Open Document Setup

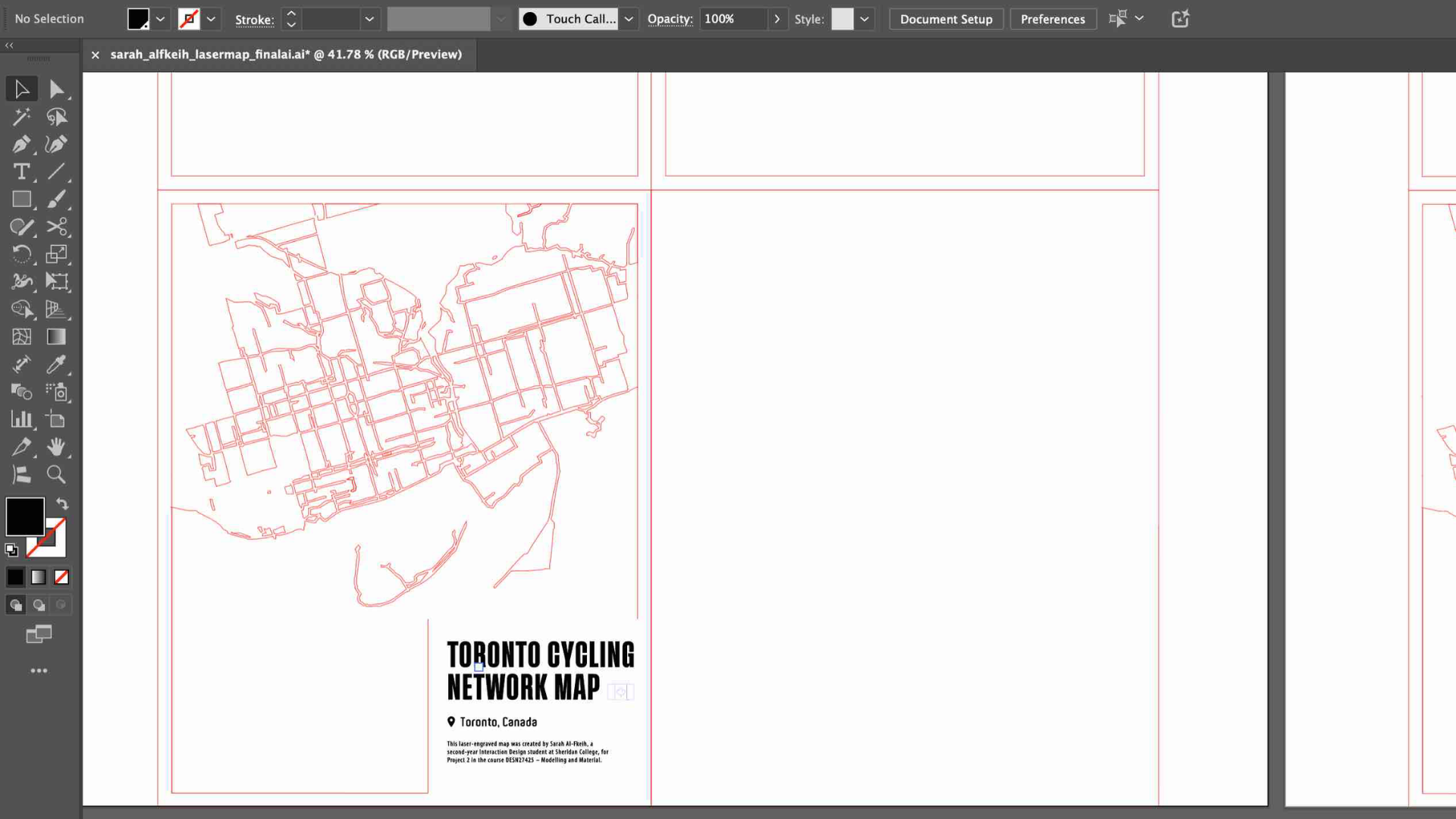(x=946, y=18)
